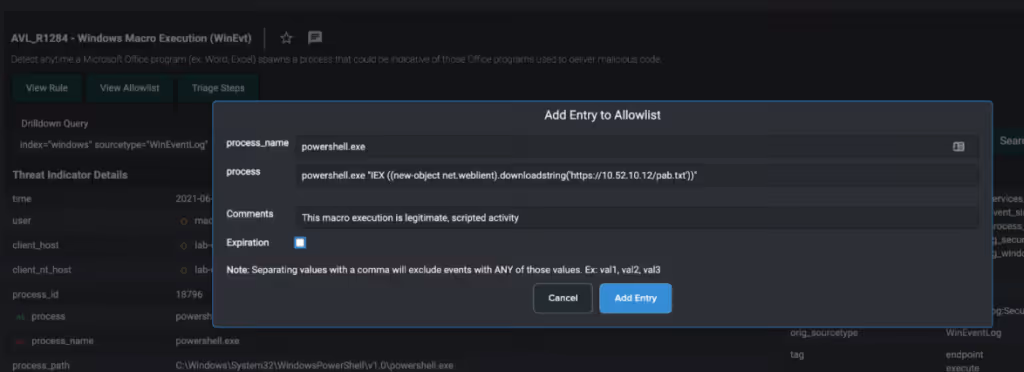Click the C:\Windows\System32 process_path value

click(x=314, y=365)
